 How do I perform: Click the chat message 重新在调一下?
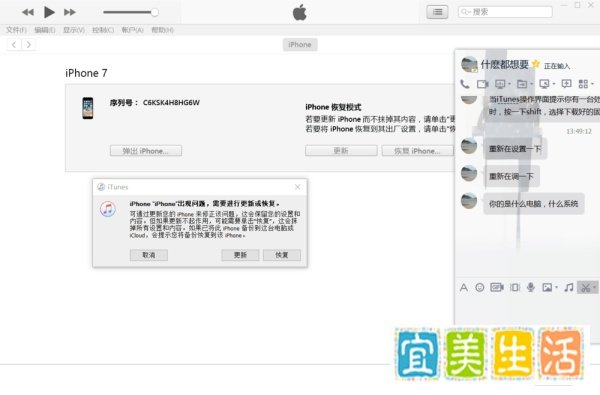point(512,176)
